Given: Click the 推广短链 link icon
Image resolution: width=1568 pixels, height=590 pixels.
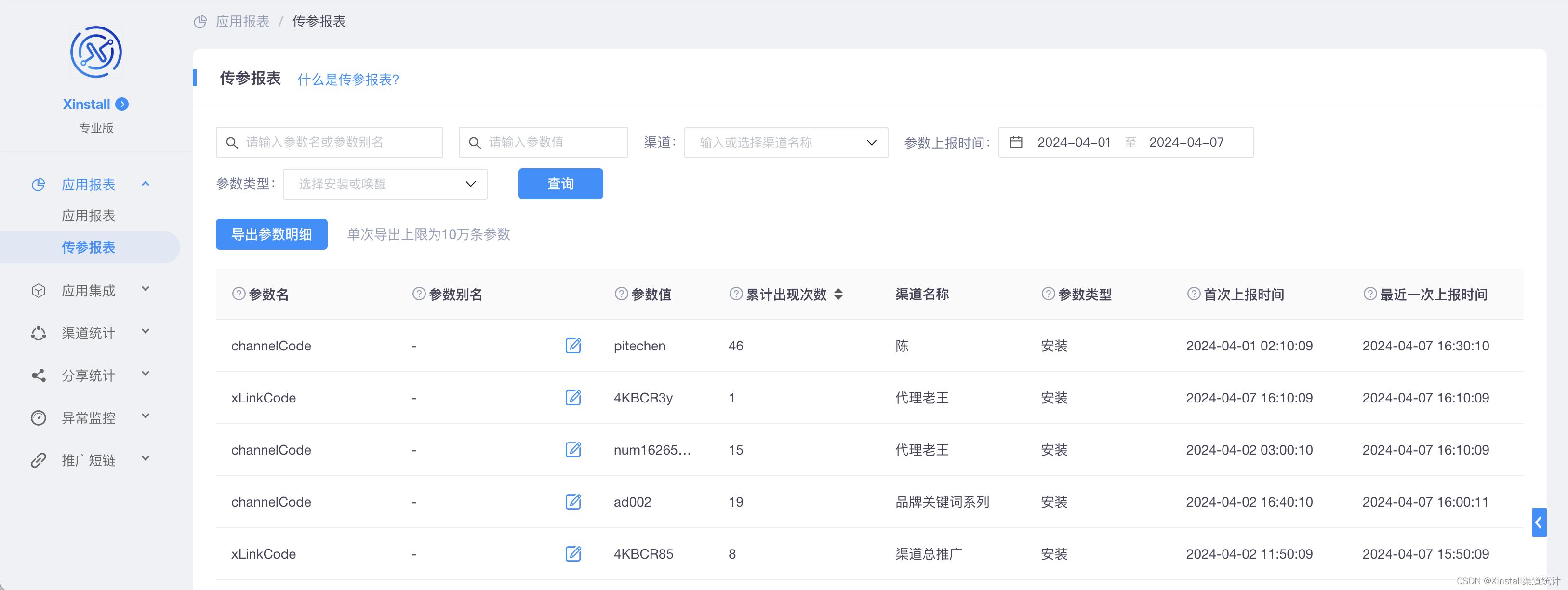Looking at the screenshot, I should (39, 460).
